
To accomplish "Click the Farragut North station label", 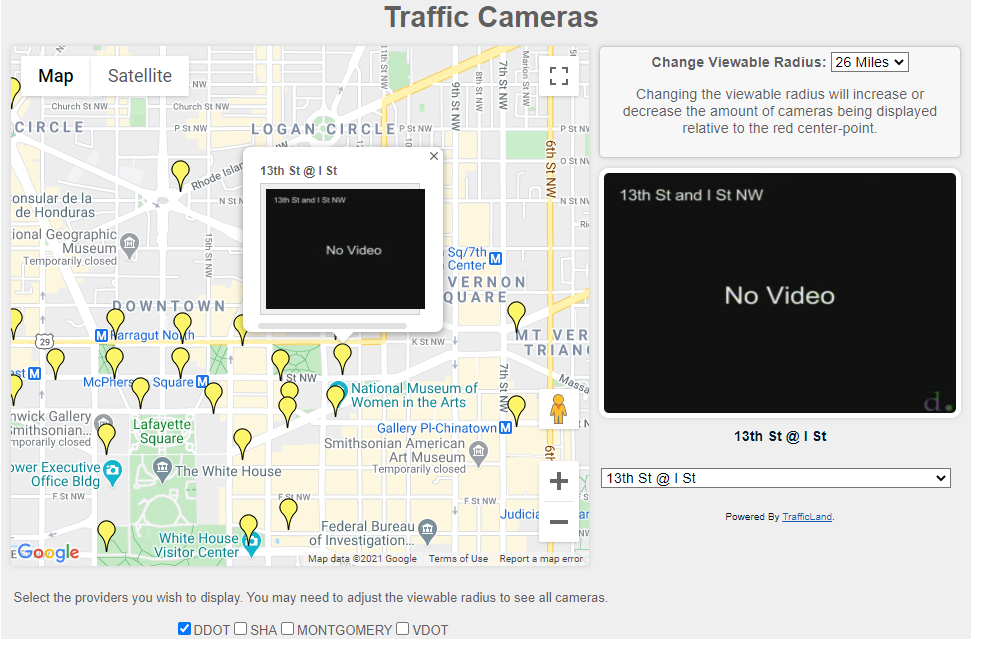I will tap(153, 335).
